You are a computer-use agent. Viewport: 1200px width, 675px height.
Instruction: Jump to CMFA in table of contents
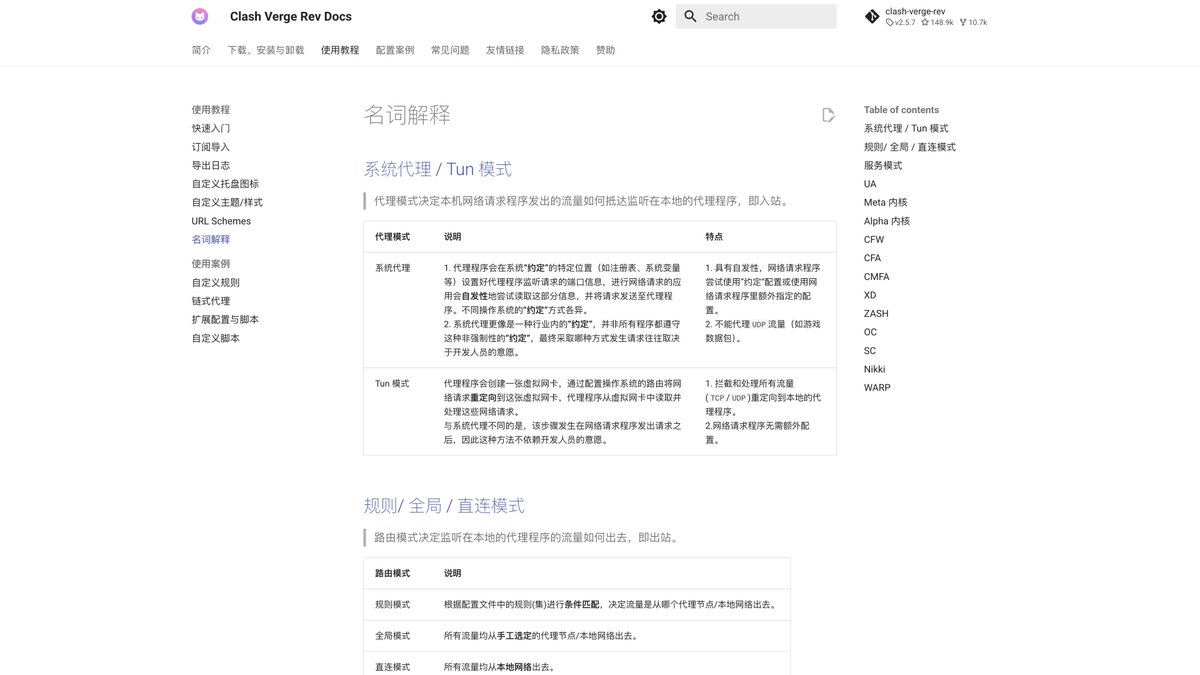point(877,276)
